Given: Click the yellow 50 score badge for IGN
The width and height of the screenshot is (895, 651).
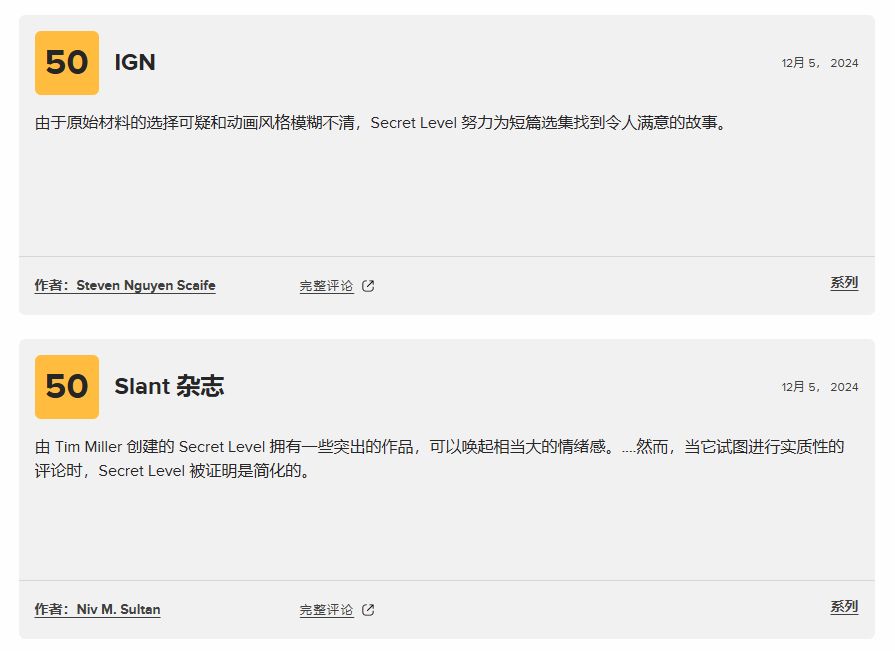Looking at the screenshot, I should [x=67, y=63].
